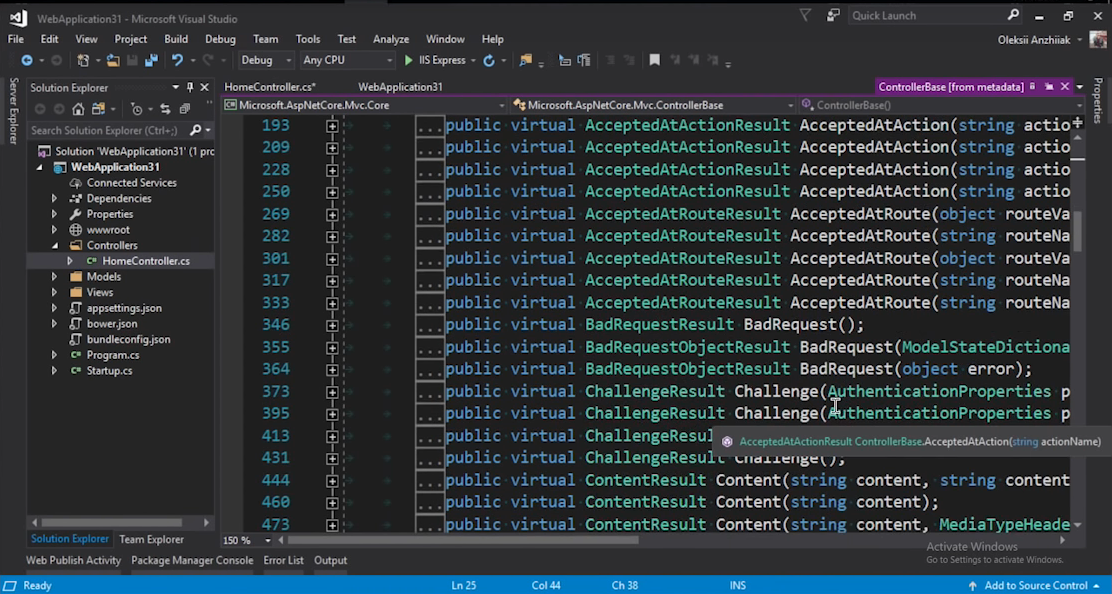Open the Output panel tab
1112x594 pixels.
pyautogui.click(x=330, y=560)
